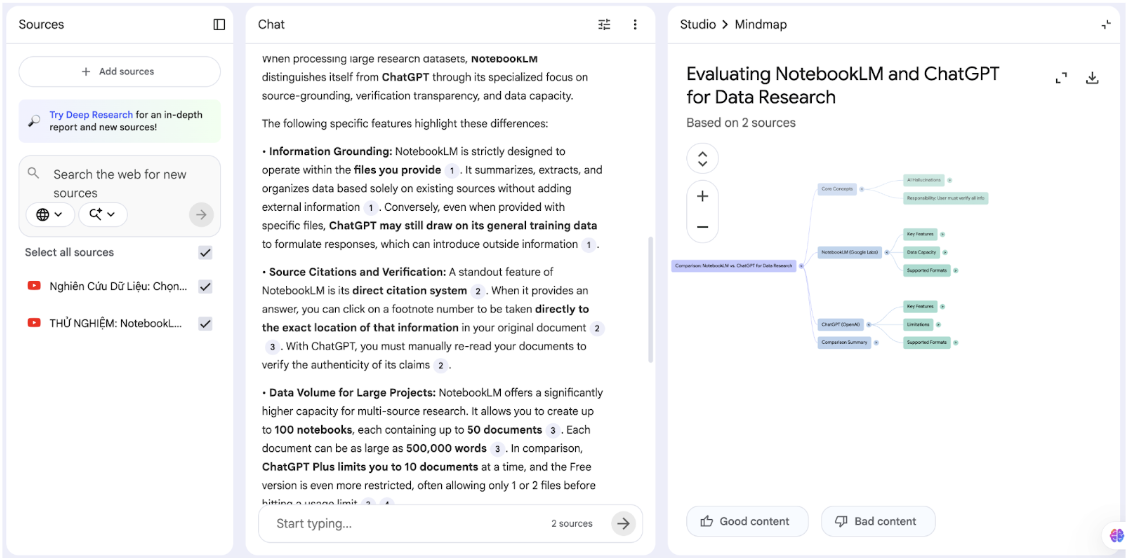
Task: Expand mindmap to fullscreen
Action: [1061, 78]
